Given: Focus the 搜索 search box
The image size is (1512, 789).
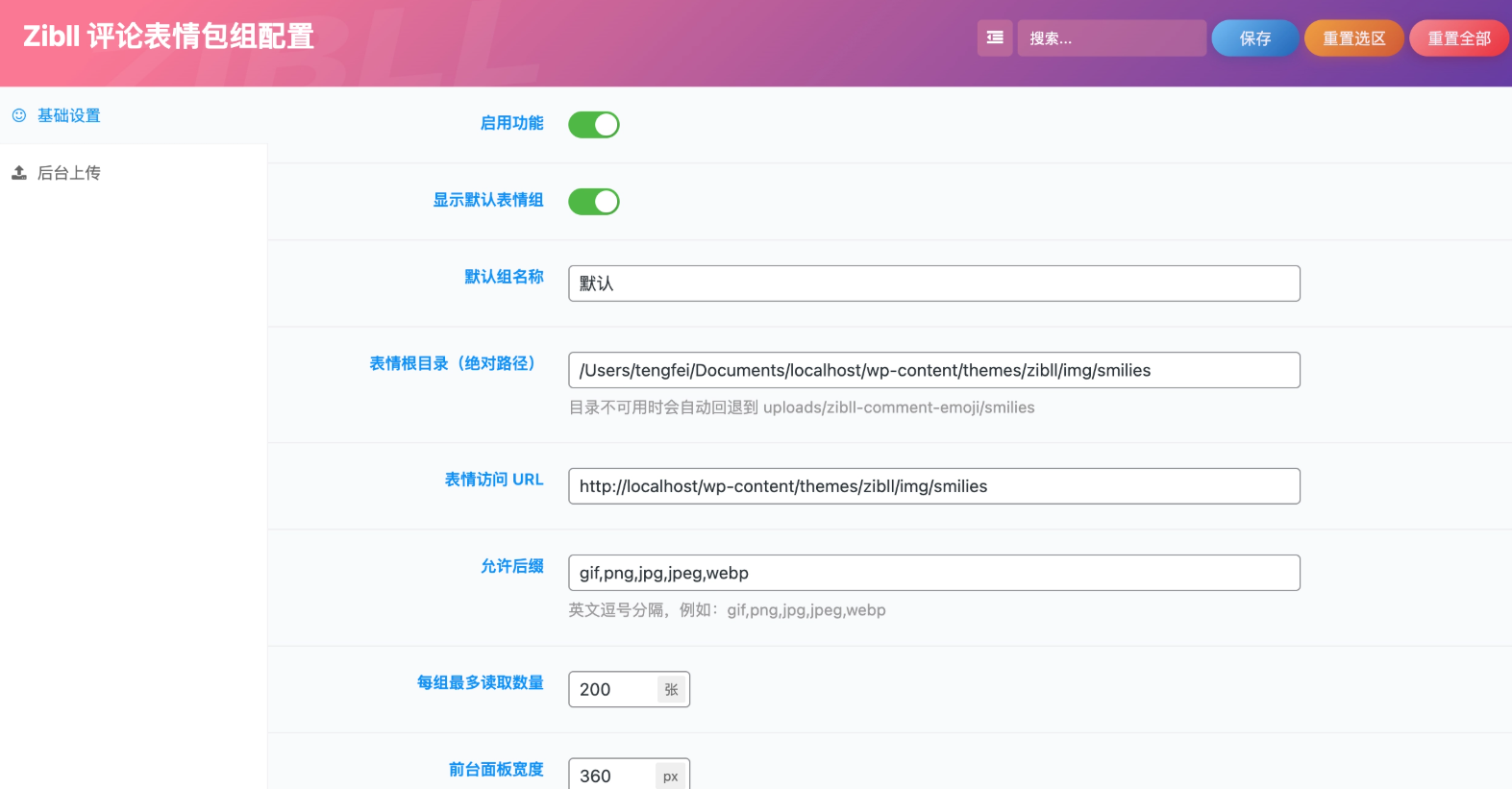Looking at the screenshot, I should pyautogui.click(x=1110, y=38).
